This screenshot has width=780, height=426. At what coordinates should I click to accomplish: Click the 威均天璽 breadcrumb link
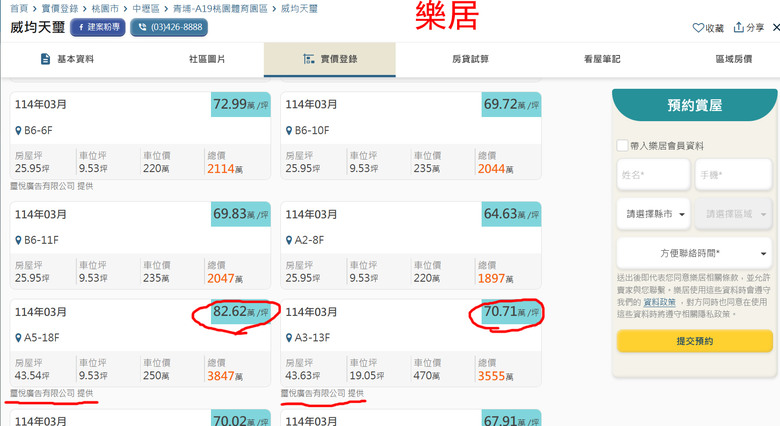pos(299,8)
